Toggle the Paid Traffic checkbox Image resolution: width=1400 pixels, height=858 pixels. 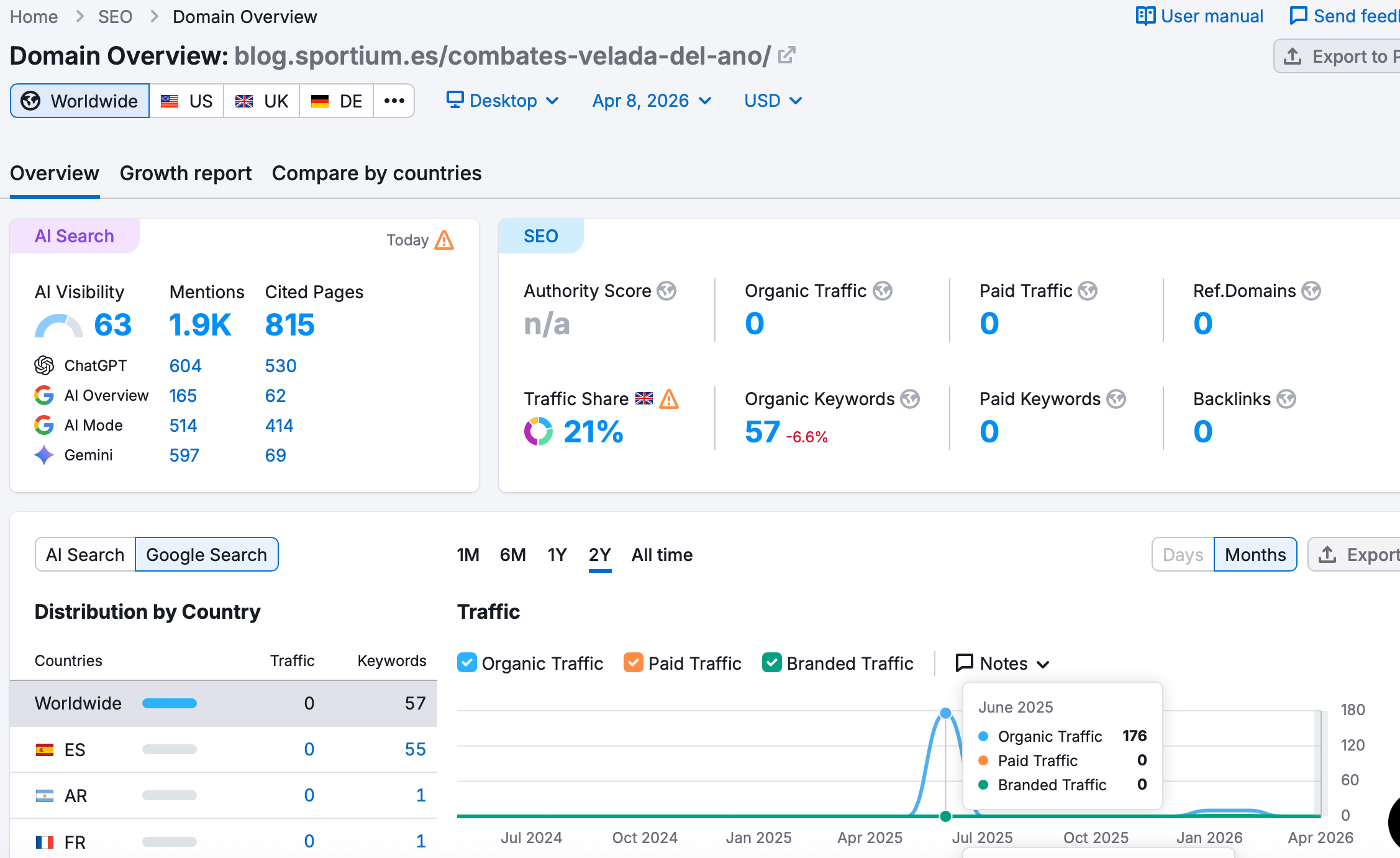(633, 663)
